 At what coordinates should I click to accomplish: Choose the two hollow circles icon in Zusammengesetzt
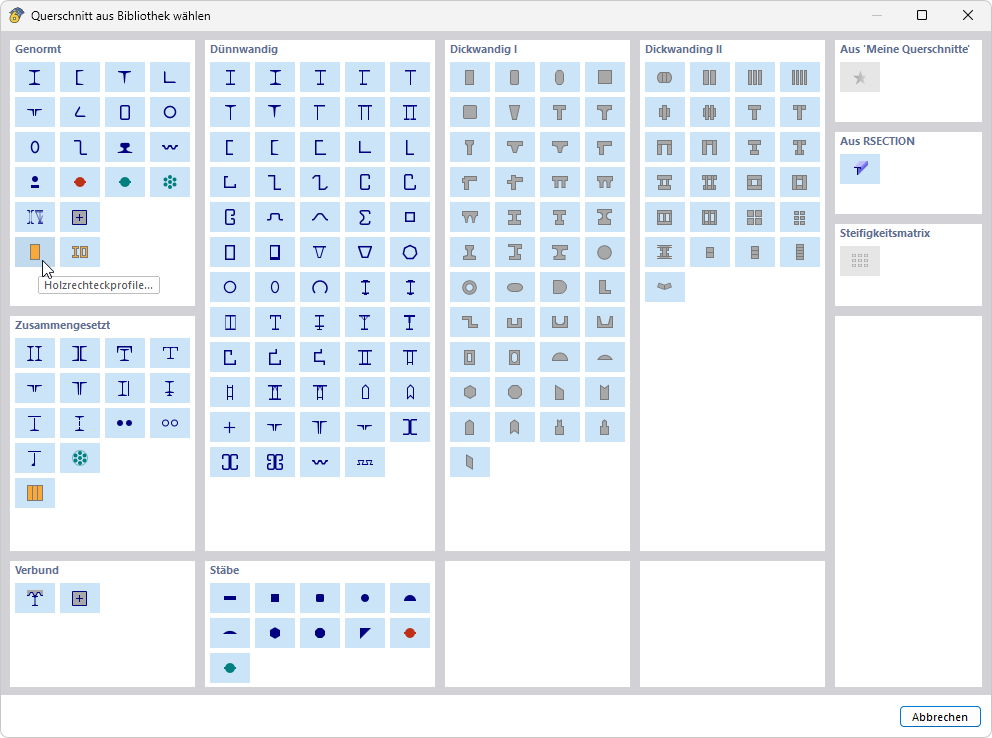(170, 423)
